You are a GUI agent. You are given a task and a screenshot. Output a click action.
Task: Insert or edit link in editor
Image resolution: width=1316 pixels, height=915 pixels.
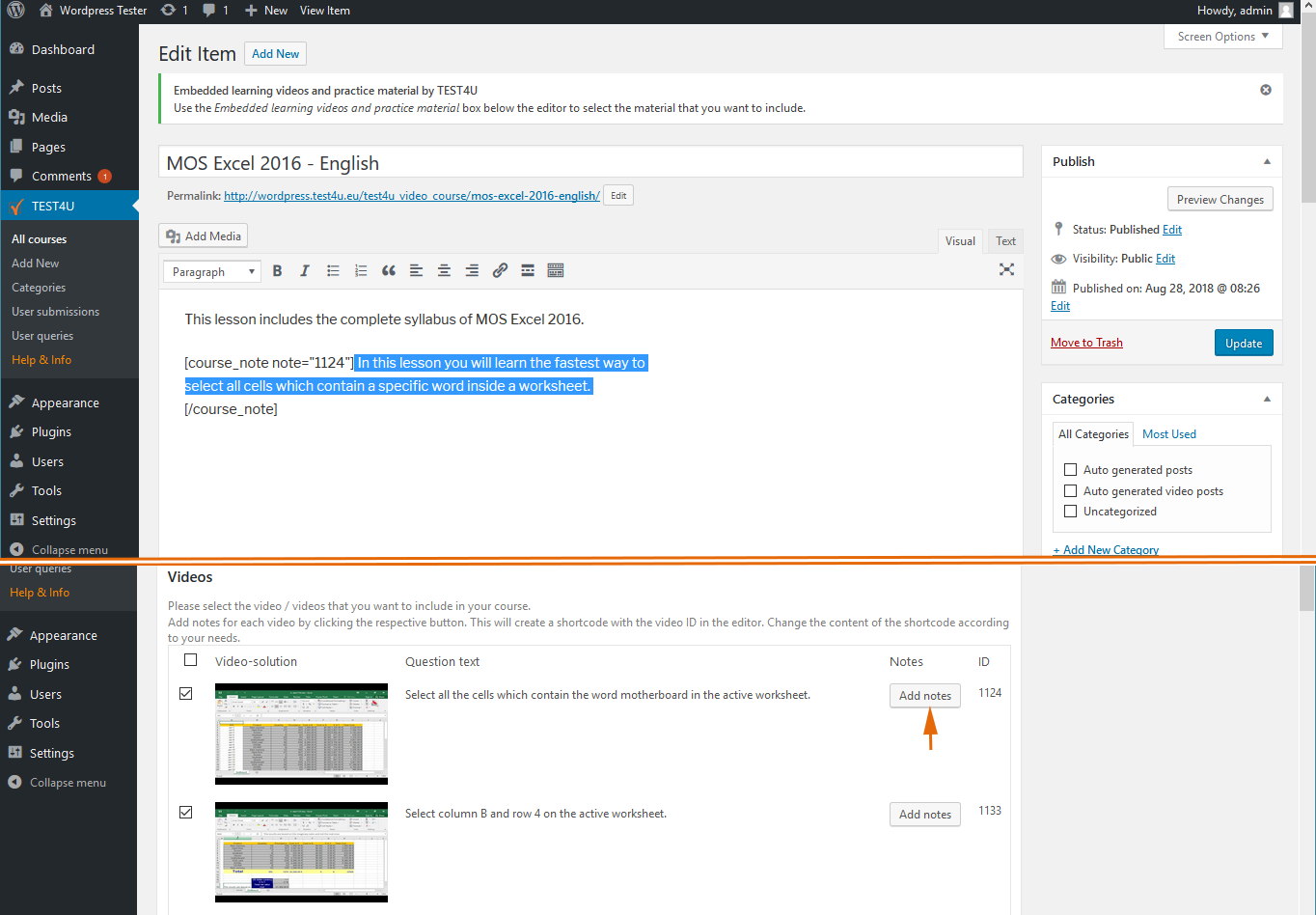coord(500,271)
